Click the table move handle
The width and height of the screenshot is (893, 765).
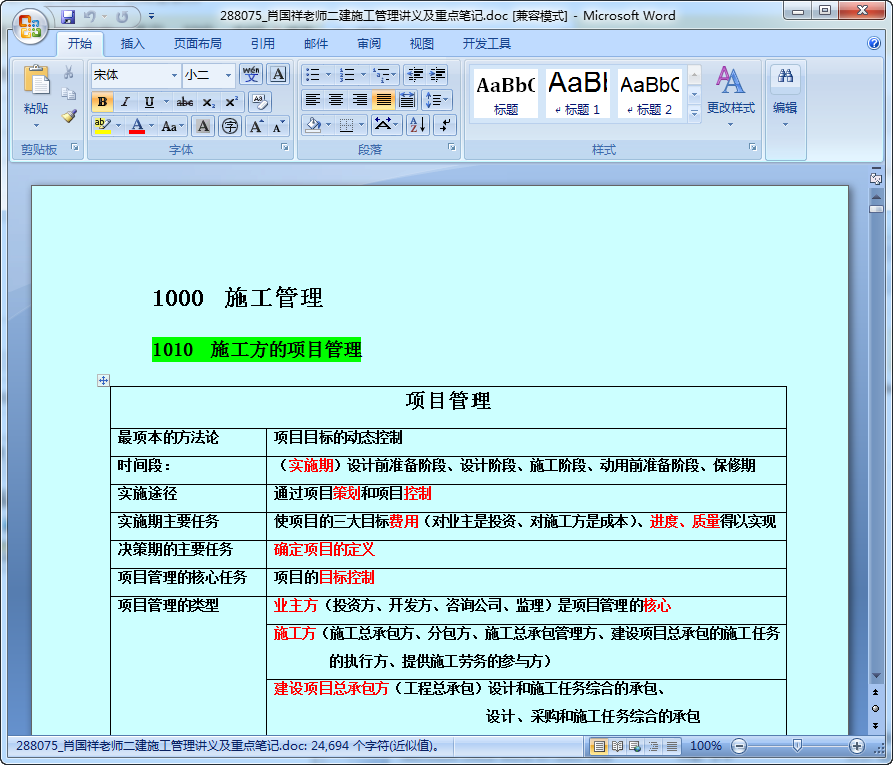pos(103,380)
